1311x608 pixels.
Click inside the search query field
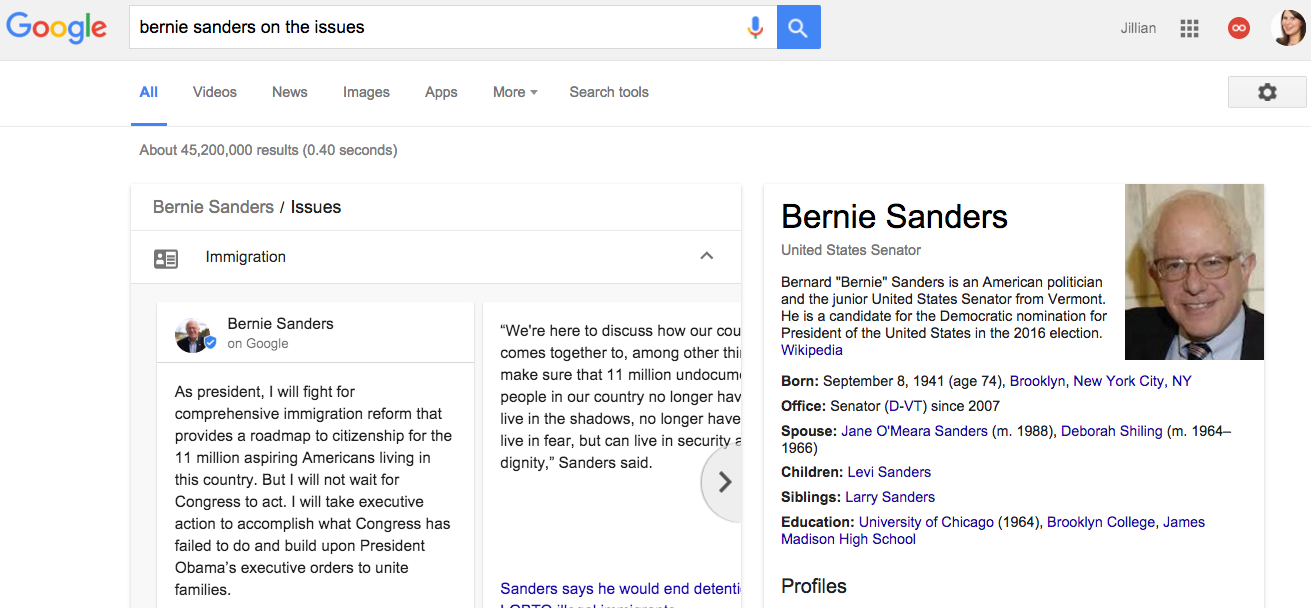click(438, 27)
